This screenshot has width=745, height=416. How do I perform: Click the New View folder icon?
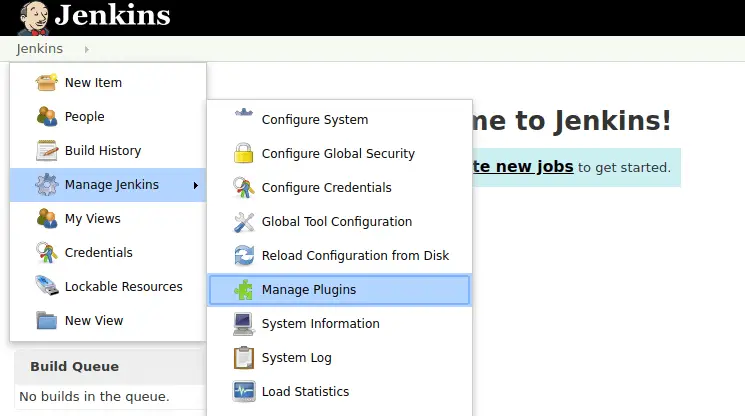47,321
